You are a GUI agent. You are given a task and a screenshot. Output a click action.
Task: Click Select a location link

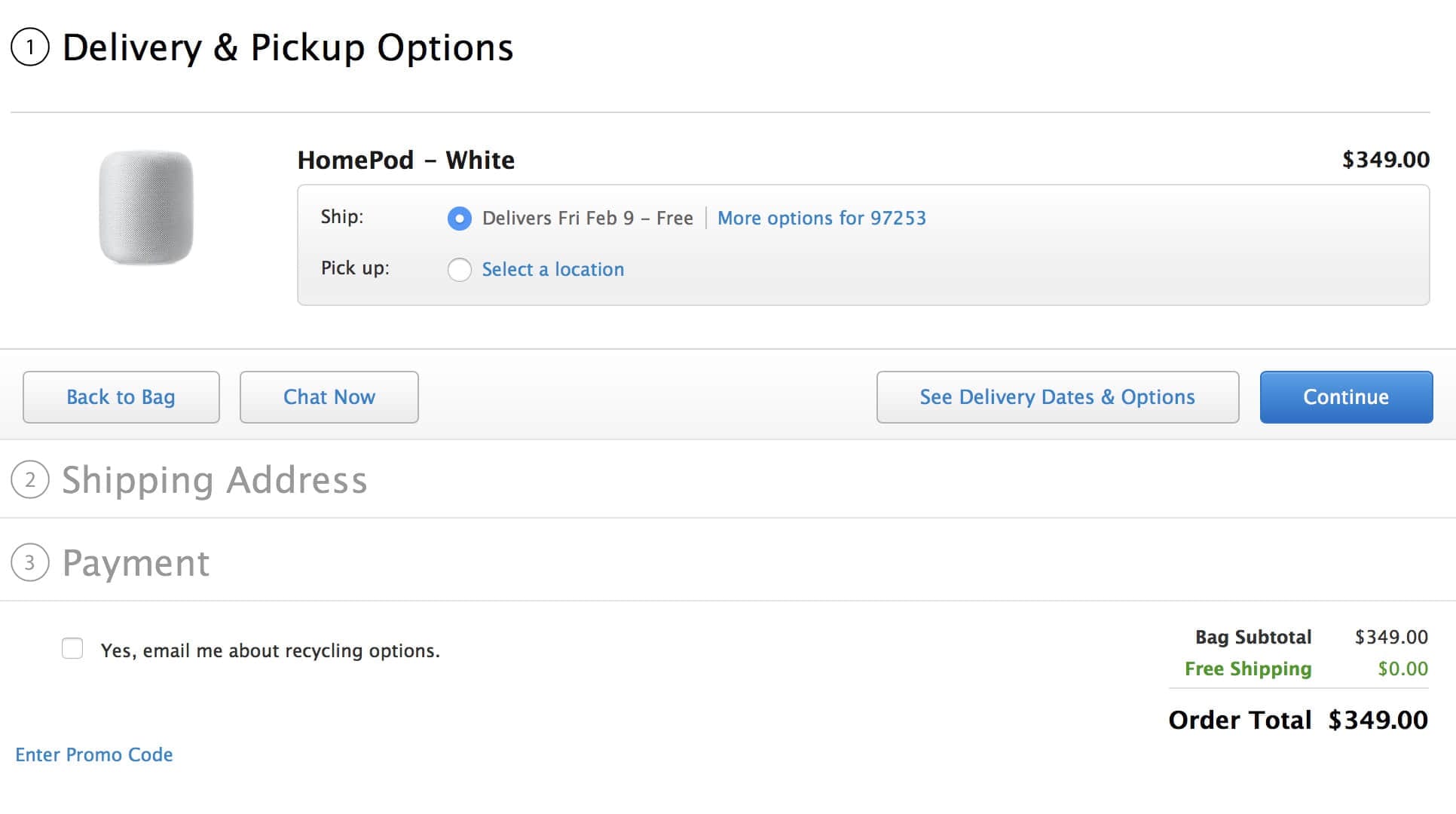tap(552, 269)
